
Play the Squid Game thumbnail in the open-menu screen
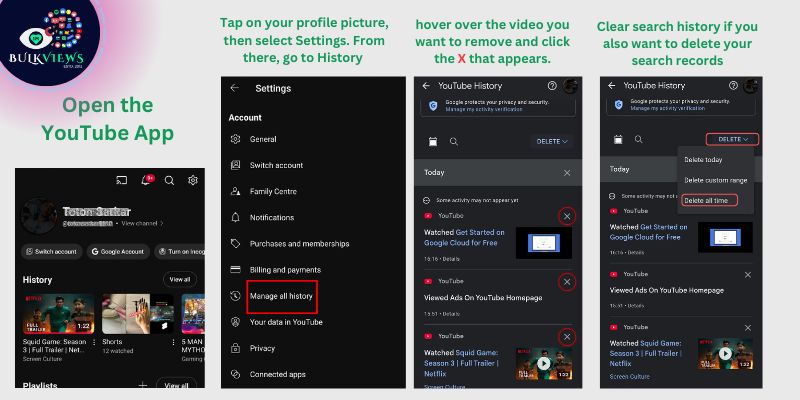pyautogui.click(x=725, y=354)
